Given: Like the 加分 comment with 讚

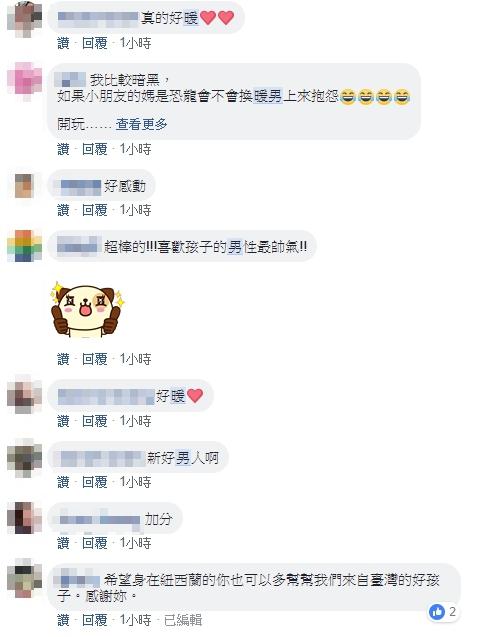Looking at the screenshot, I should 63,543.
